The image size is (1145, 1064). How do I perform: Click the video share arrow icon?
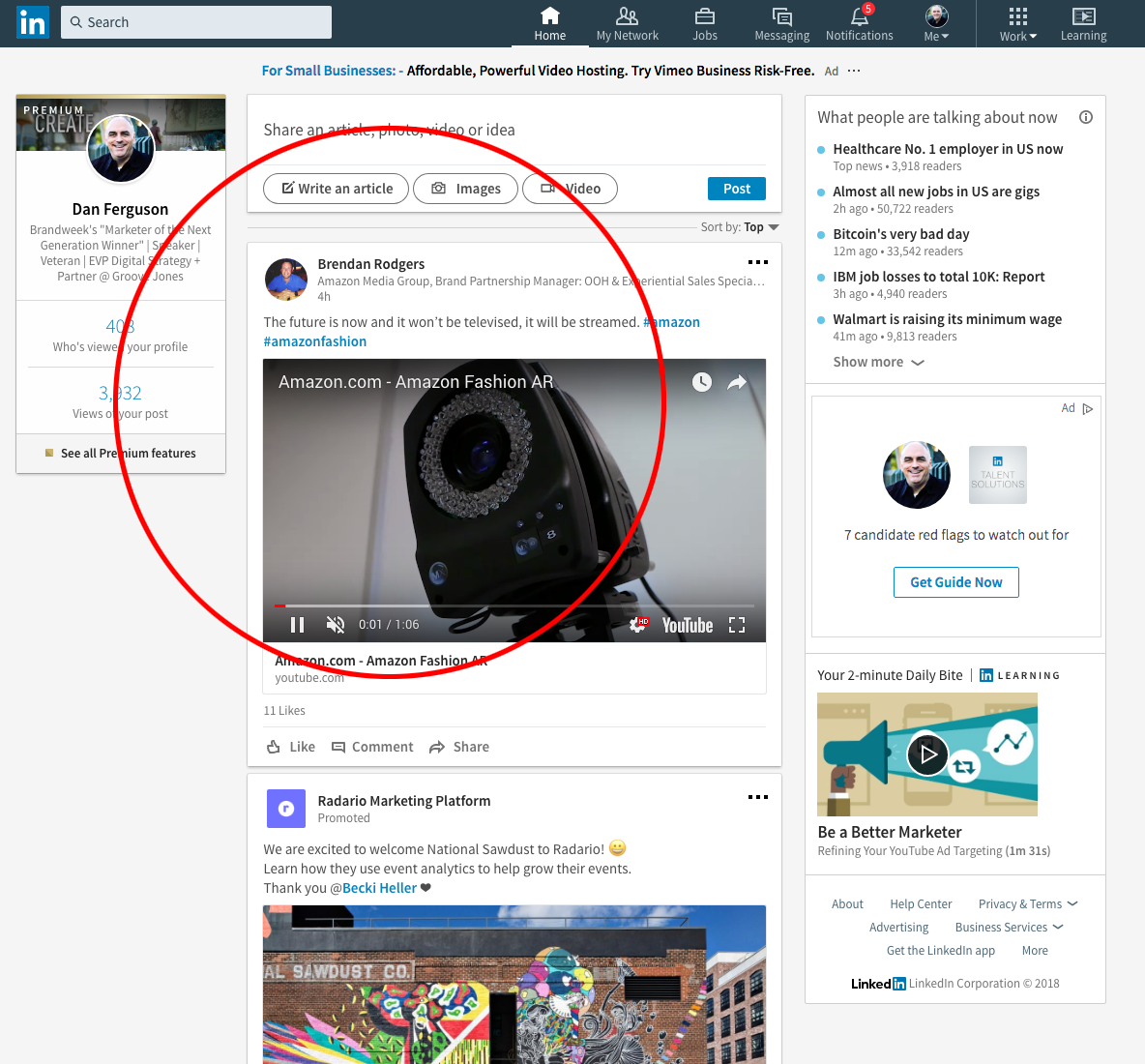[737, 382]
